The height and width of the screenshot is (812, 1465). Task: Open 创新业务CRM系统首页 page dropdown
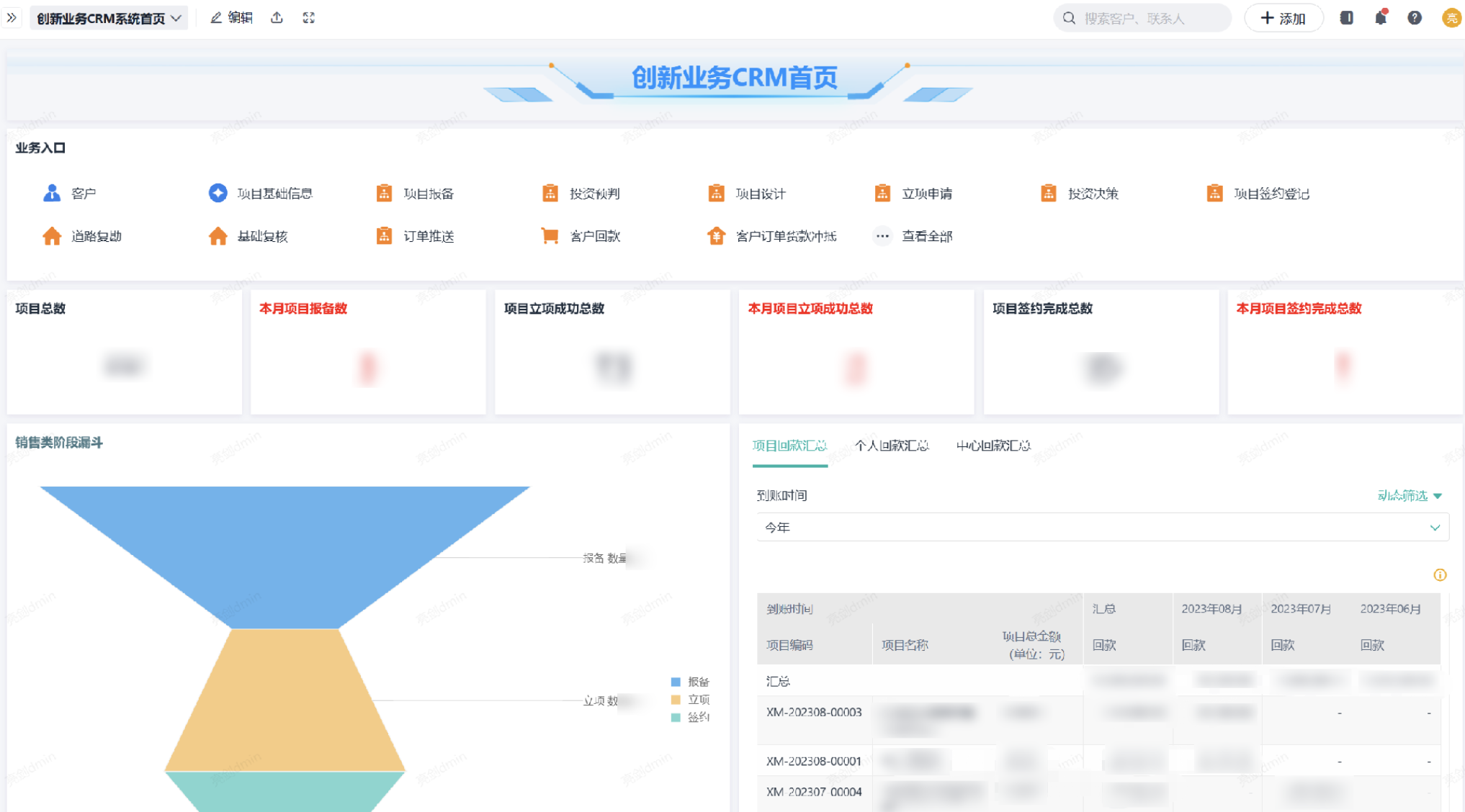(x=108, y=18)
